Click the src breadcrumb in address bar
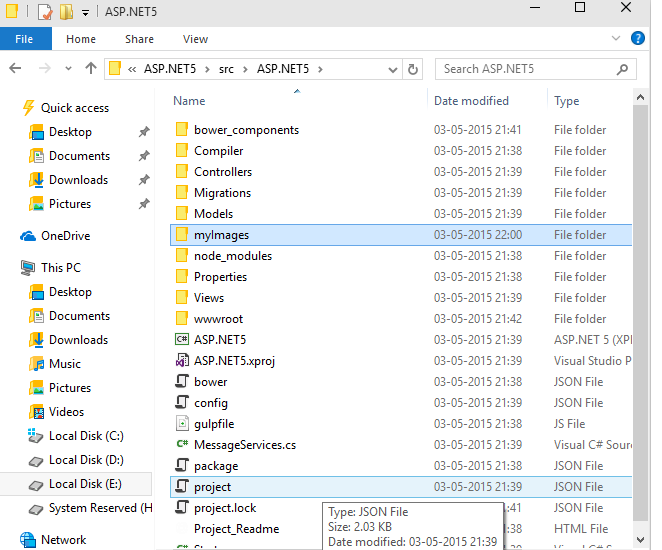The width and height of the screenshot is (662, 550). click(226, 69)
